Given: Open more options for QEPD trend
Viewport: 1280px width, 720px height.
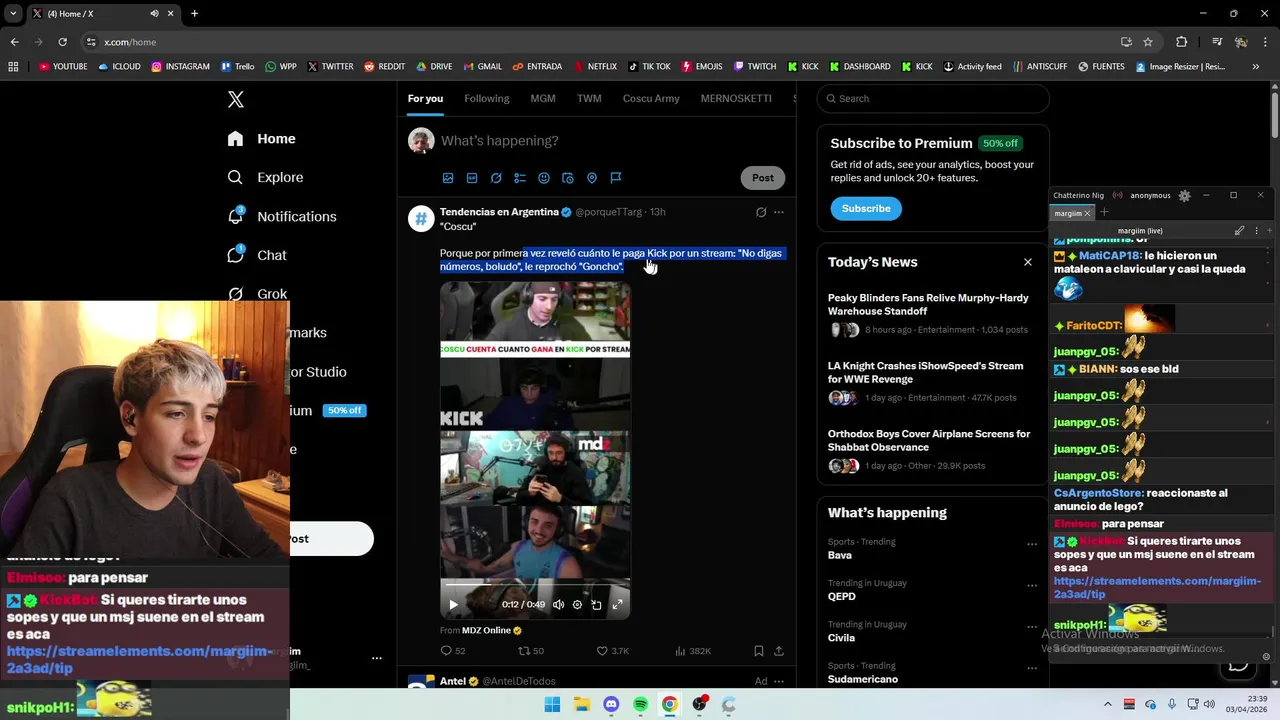Looking at the screenshot, I should click(x=1032, y=586).
